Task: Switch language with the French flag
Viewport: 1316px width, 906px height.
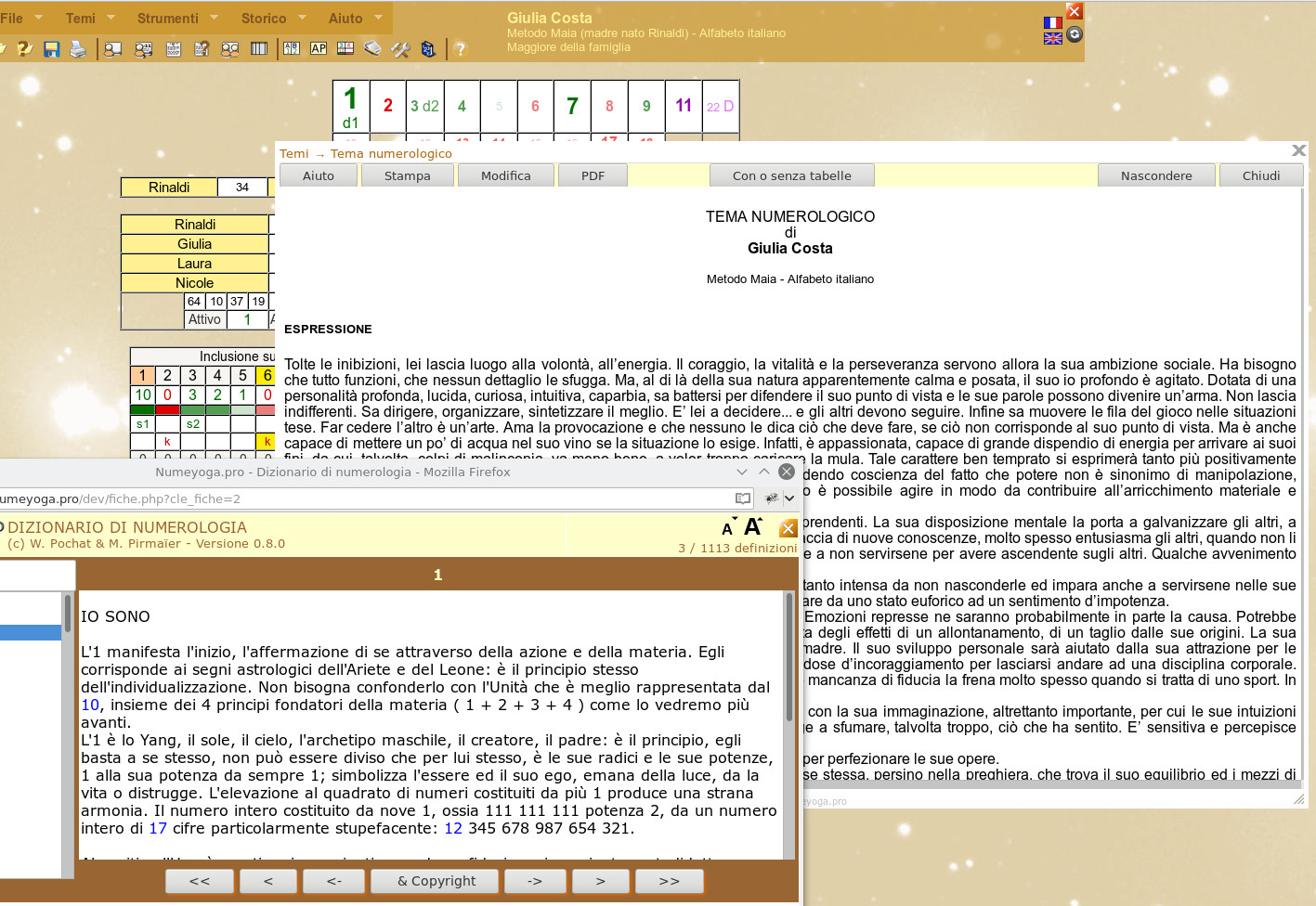Action: coord(1052,23)
